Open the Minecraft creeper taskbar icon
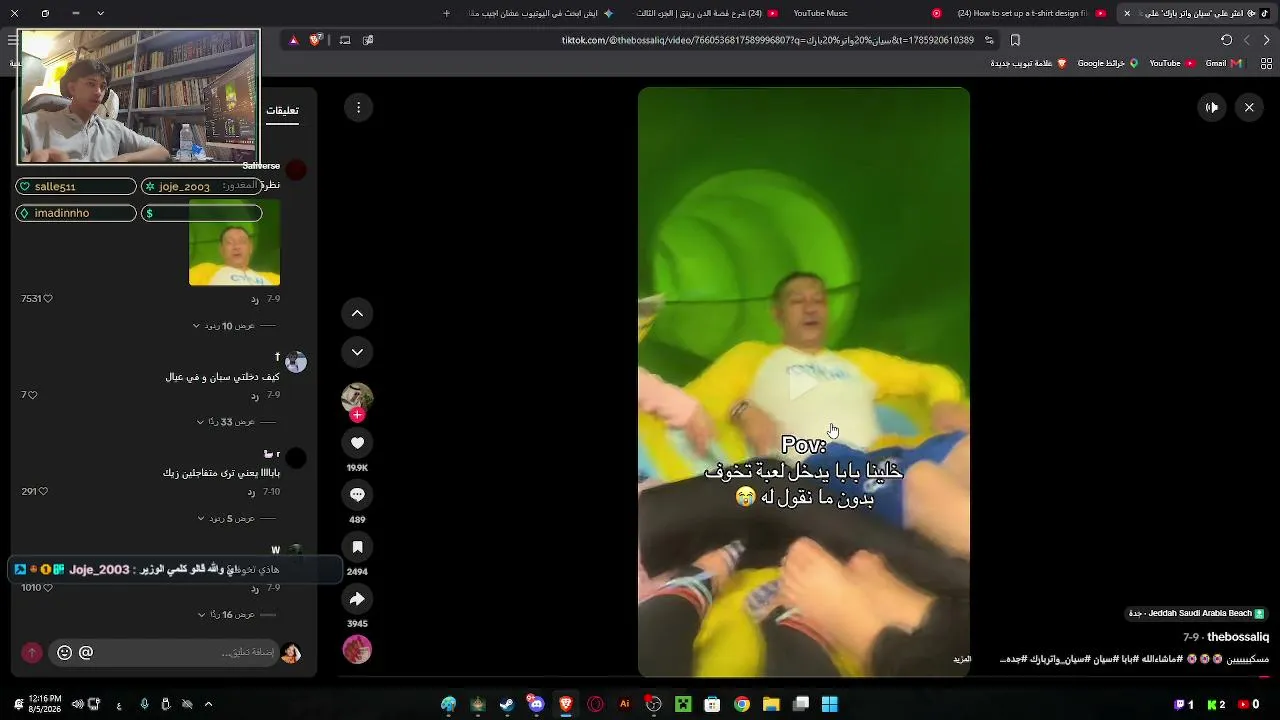Screen dimensions: 1280x720 click(683, 704)
